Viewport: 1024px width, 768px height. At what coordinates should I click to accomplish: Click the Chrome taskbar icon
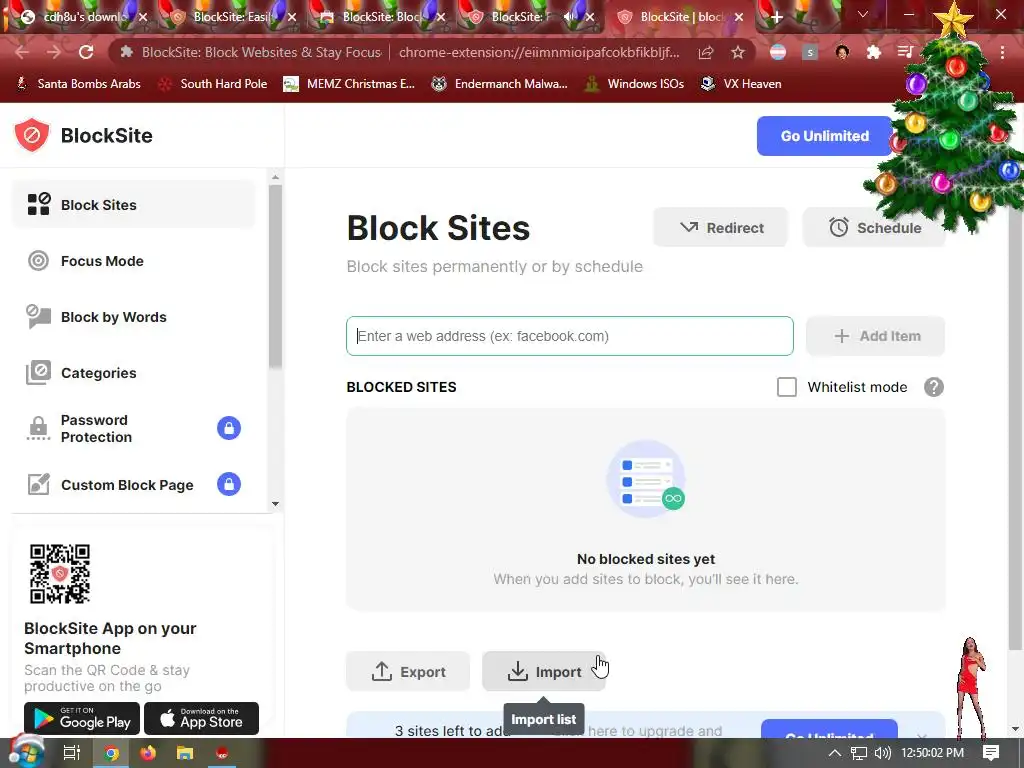(111, 753)
